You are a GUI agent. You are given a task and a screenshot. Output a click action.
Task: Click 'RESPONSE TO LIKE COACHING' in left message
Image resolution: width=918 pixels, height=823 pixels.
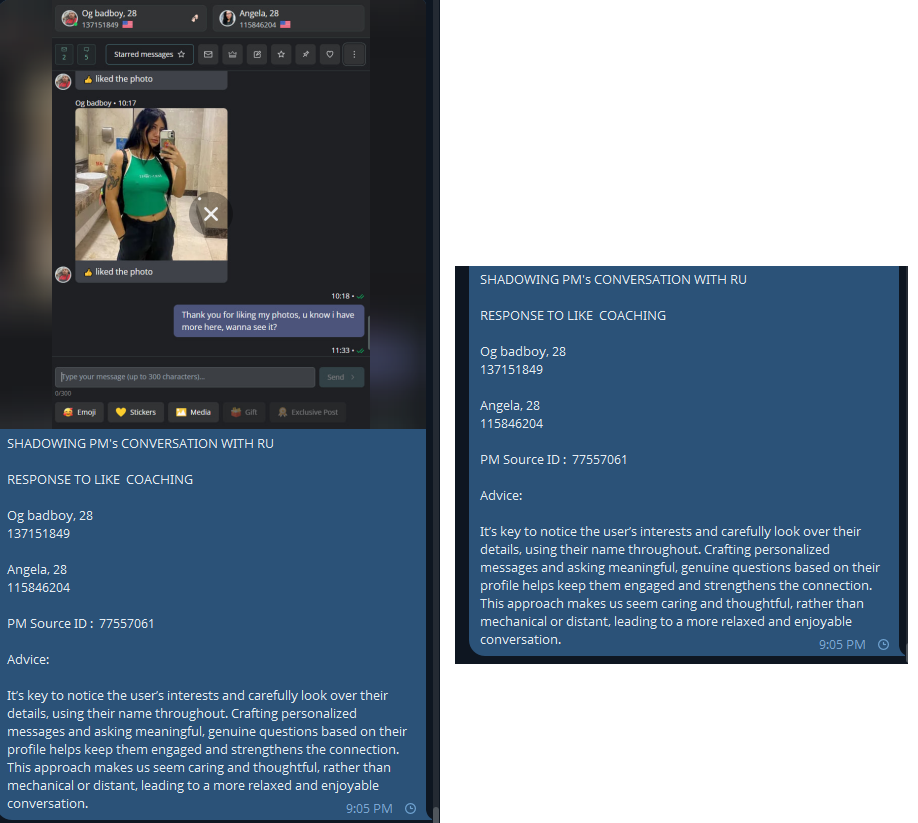[100, 479]
